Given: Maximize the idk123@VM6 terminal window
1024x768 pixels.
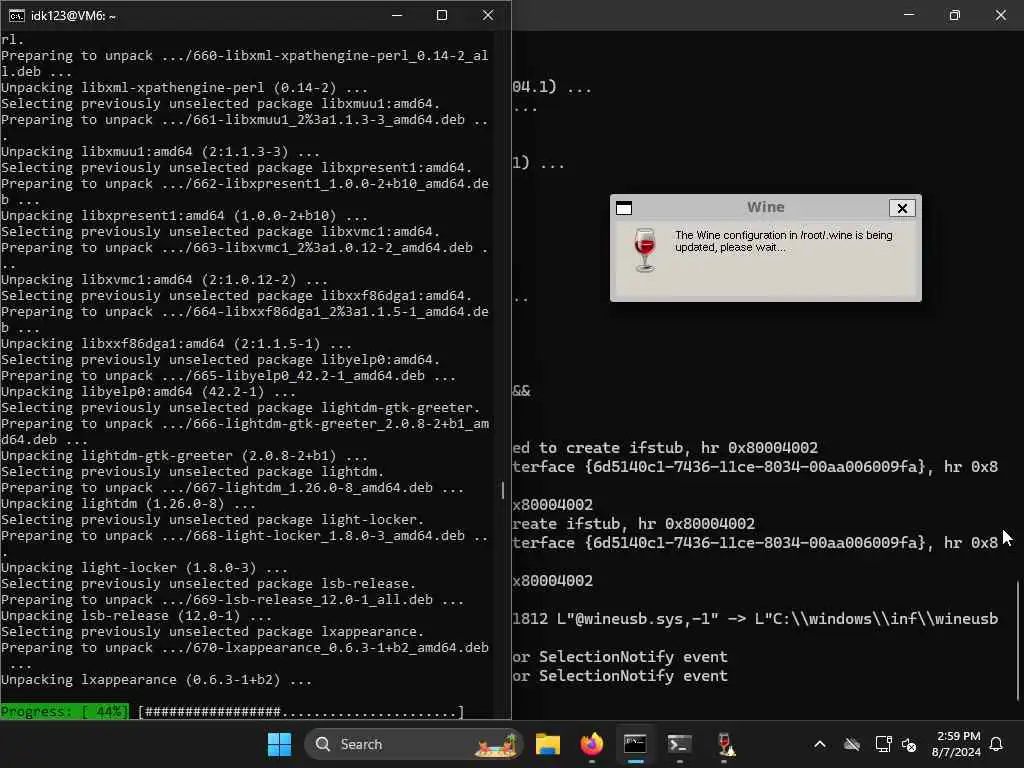Looking at the screenshot, I should tap(442, 15).
